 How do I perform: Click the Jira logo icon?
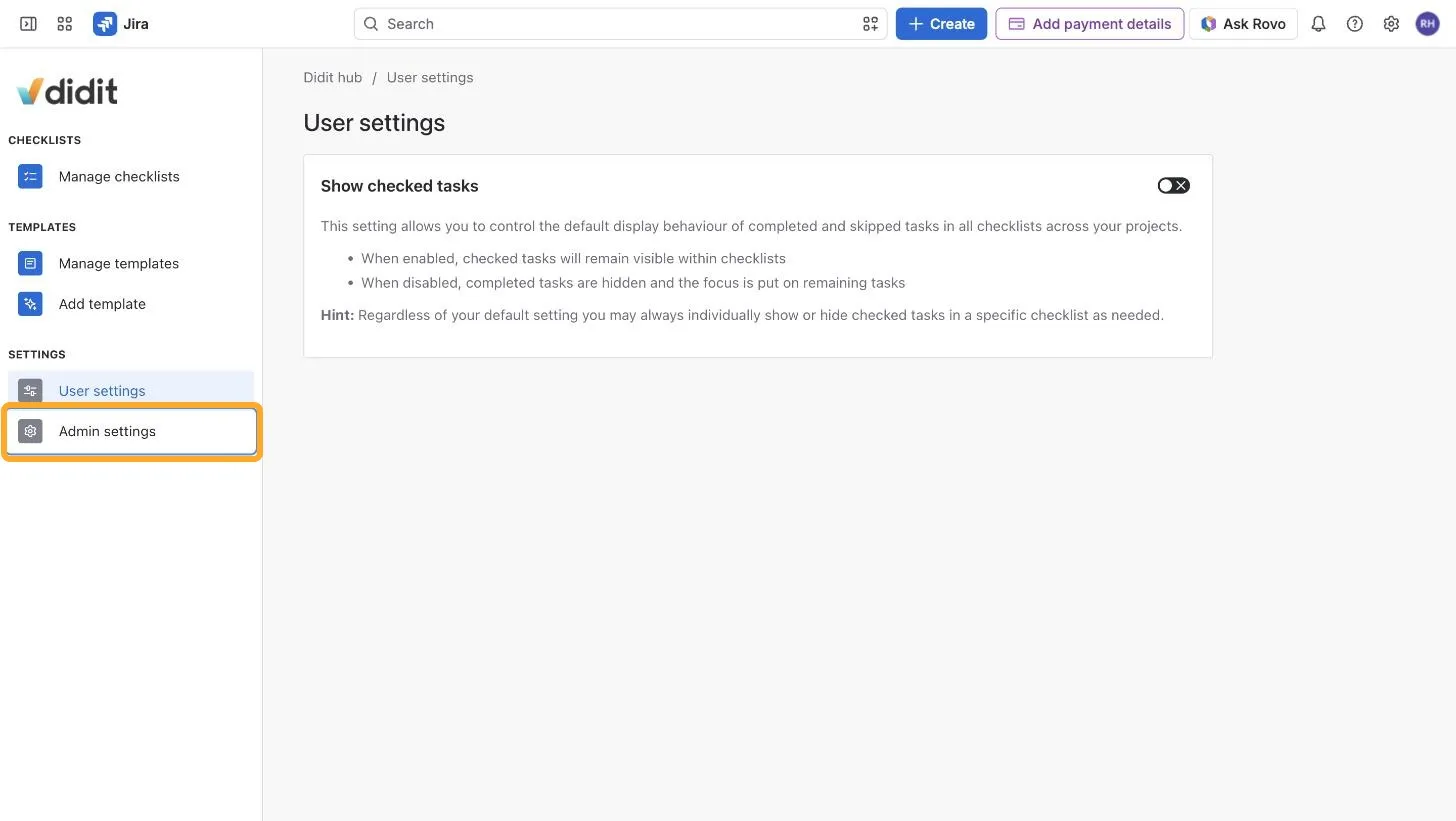[x=105, y=24]
